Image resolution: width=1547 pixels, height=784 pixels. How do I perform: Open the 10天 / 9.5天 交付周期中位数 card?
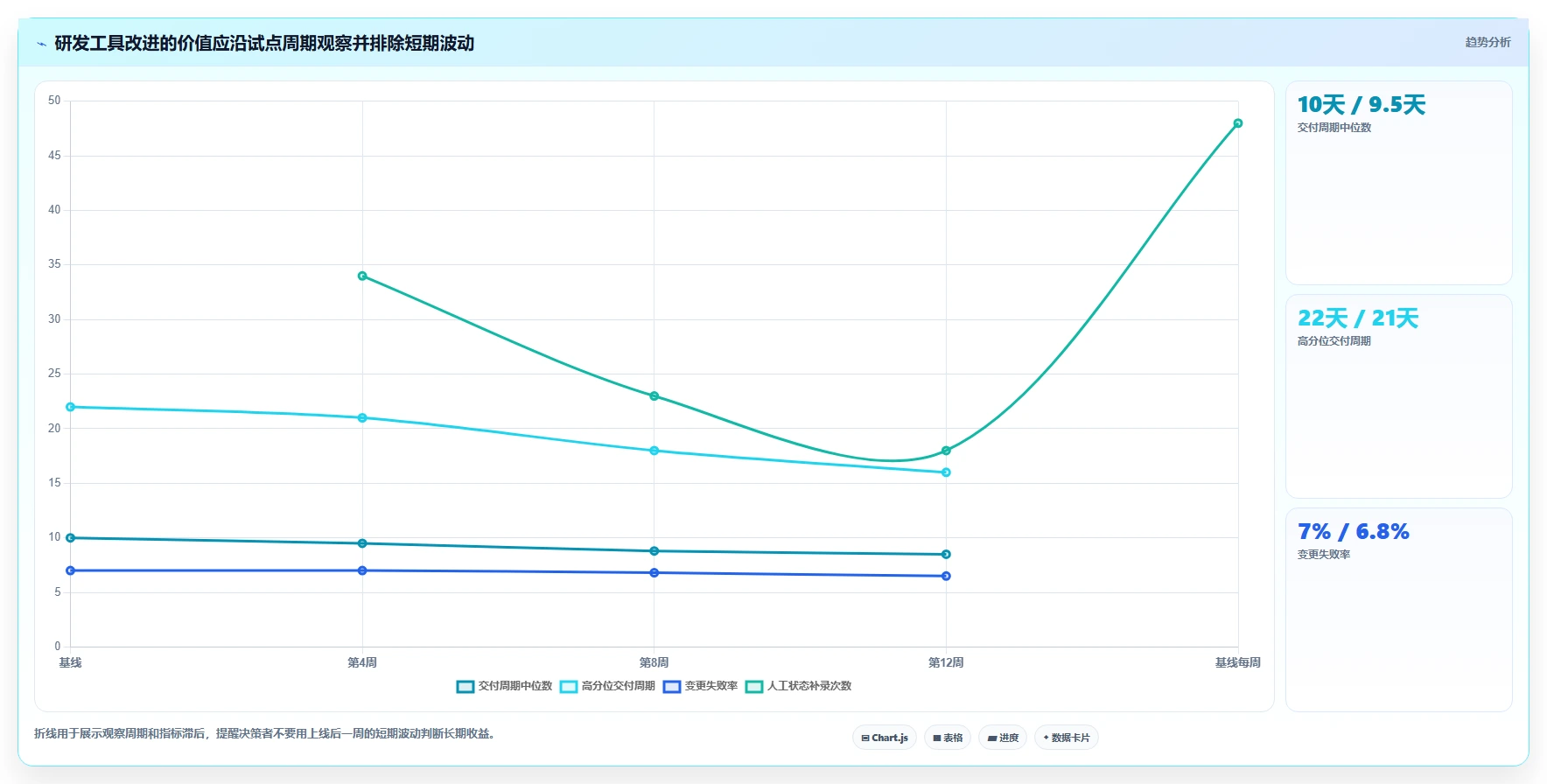[1398, 183]
